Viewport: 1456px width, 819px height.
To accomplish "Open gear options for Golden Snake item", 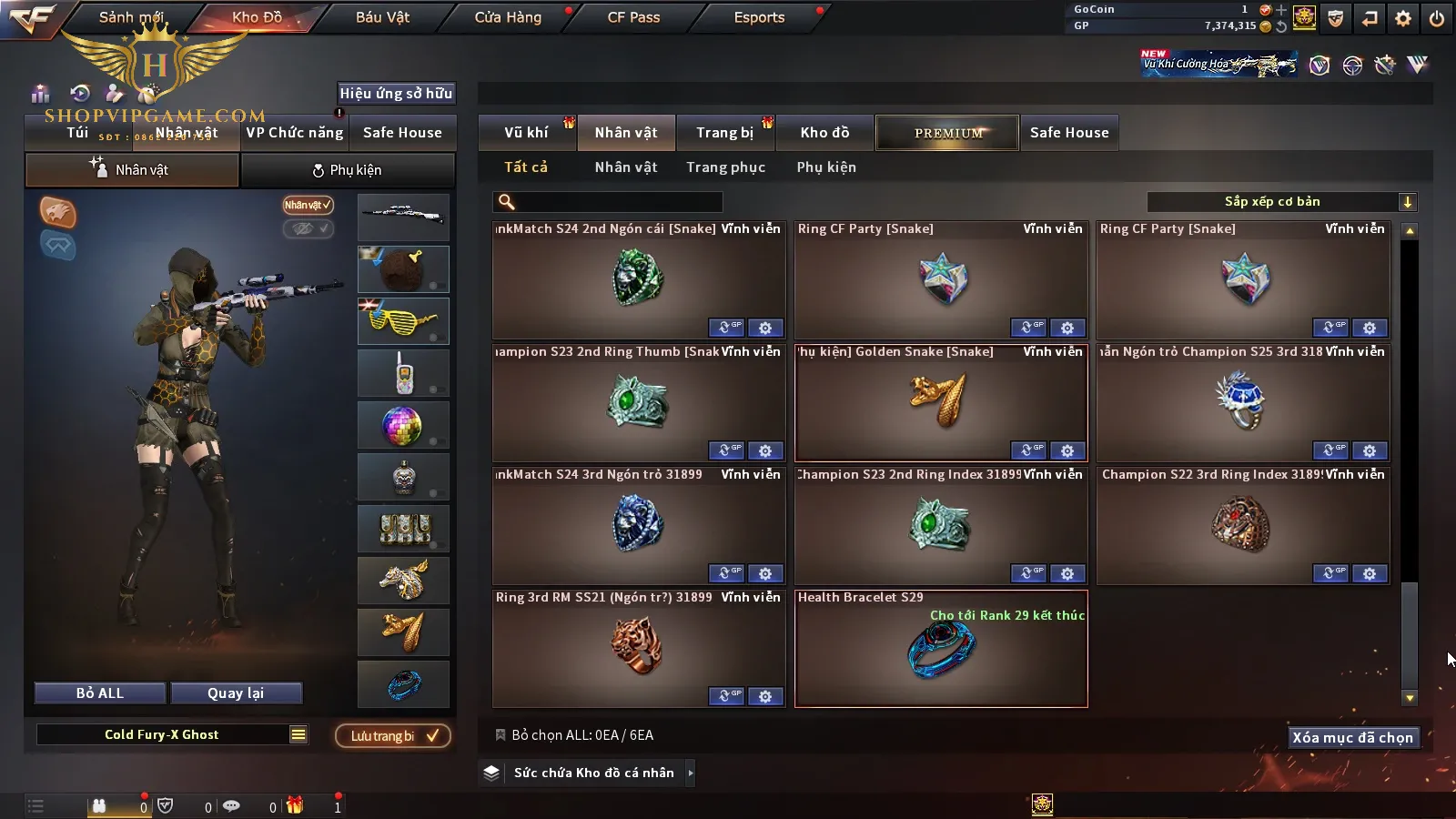I will click(x=1067, y=450).
